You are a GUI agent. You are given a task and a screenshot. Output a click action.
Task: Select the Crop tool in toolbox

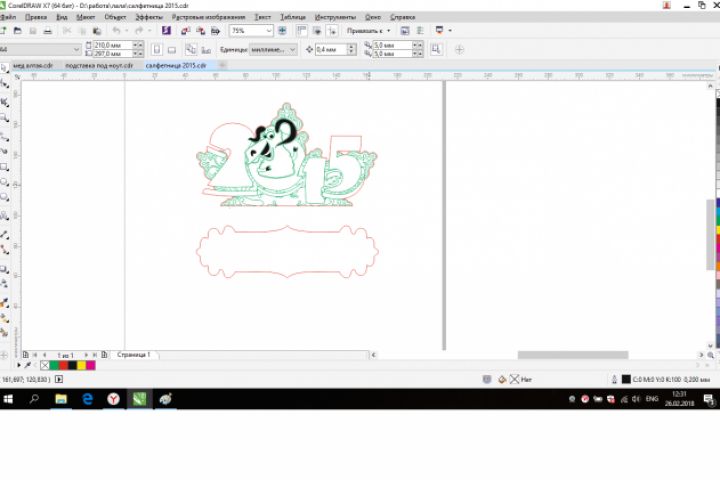pos(4,102)
